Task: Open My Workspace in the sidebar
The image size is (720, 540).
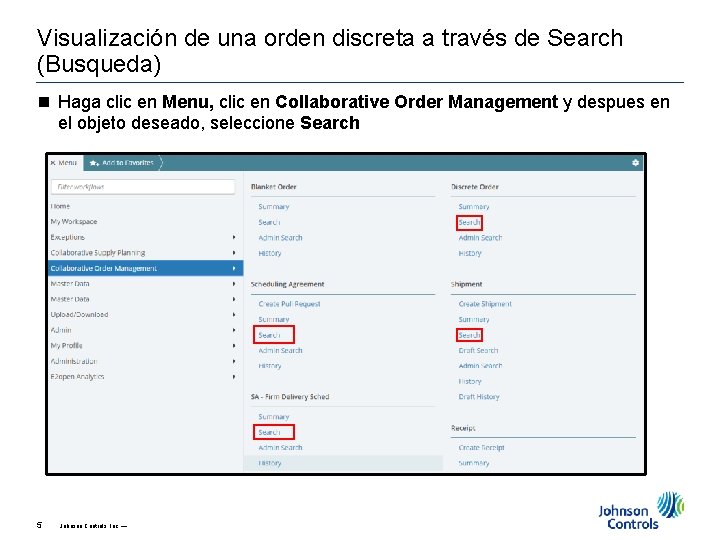Action: point(74,221)
